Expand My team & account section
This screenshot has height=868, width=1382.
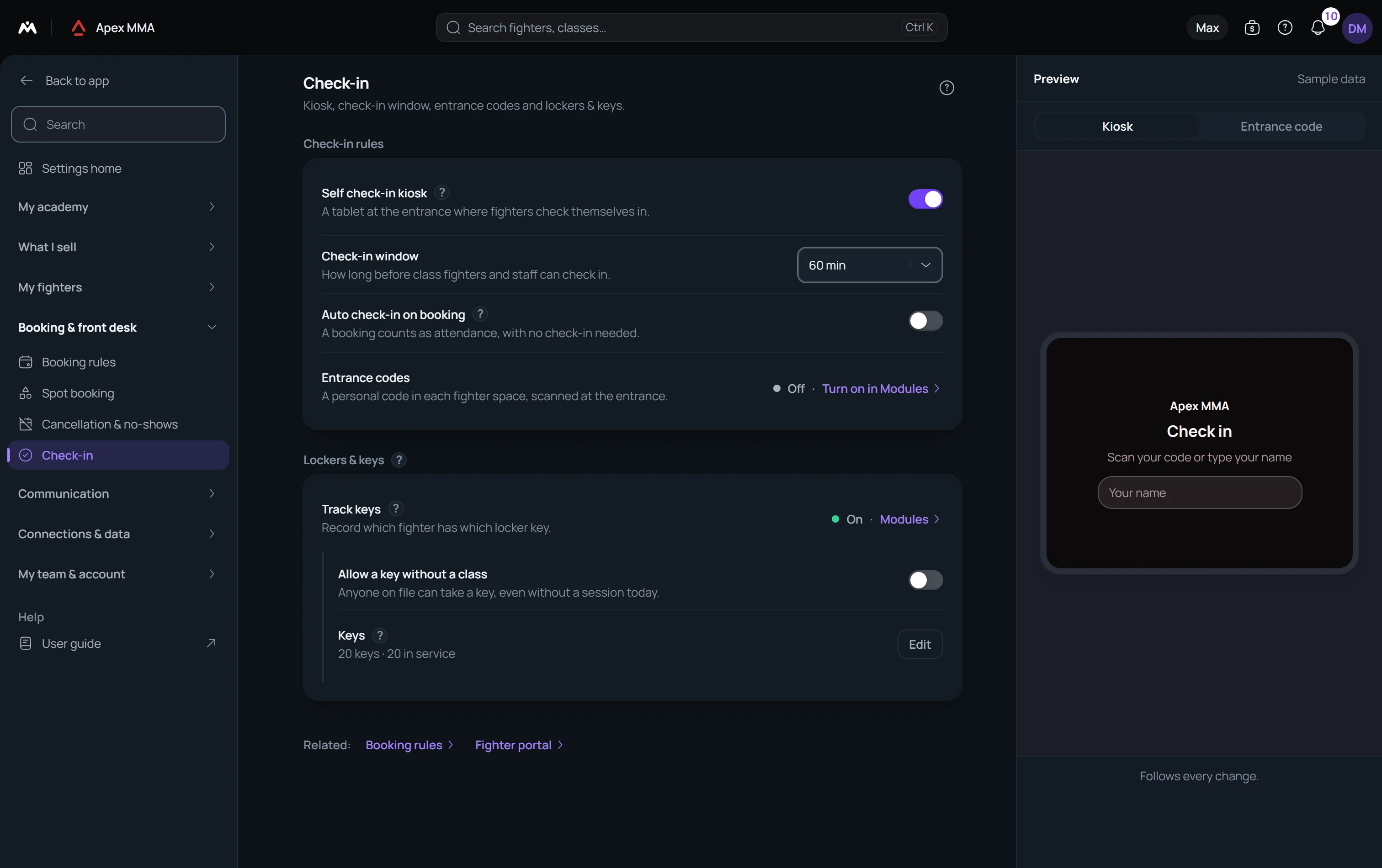[118, 574]
